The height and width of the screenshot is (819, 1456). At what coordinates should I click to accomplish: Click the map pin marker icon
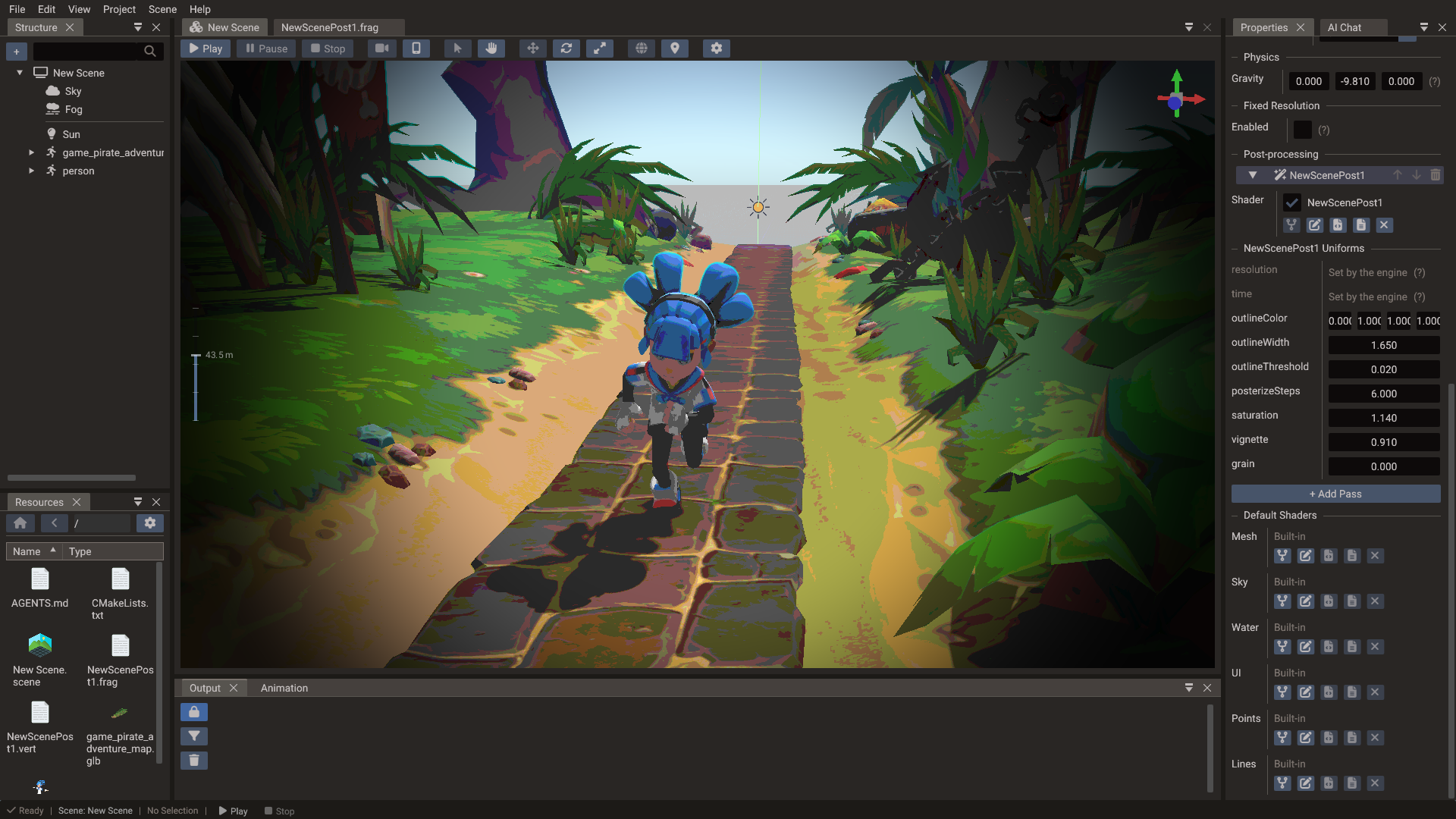tap(675, 49)
